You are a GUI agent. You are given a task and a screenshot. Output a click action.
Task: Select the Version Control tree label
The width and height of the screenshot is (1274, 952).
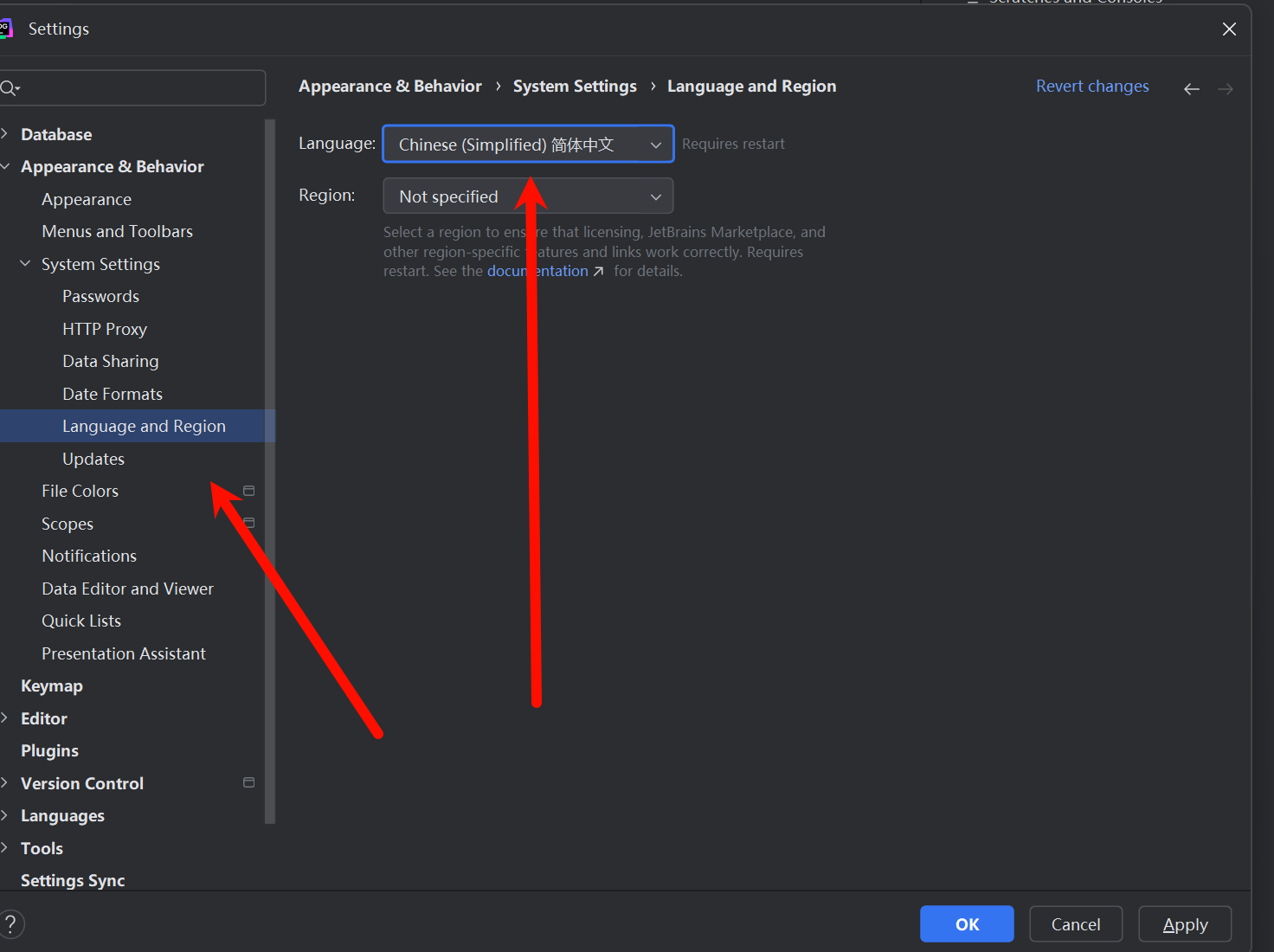pos(82,783)
